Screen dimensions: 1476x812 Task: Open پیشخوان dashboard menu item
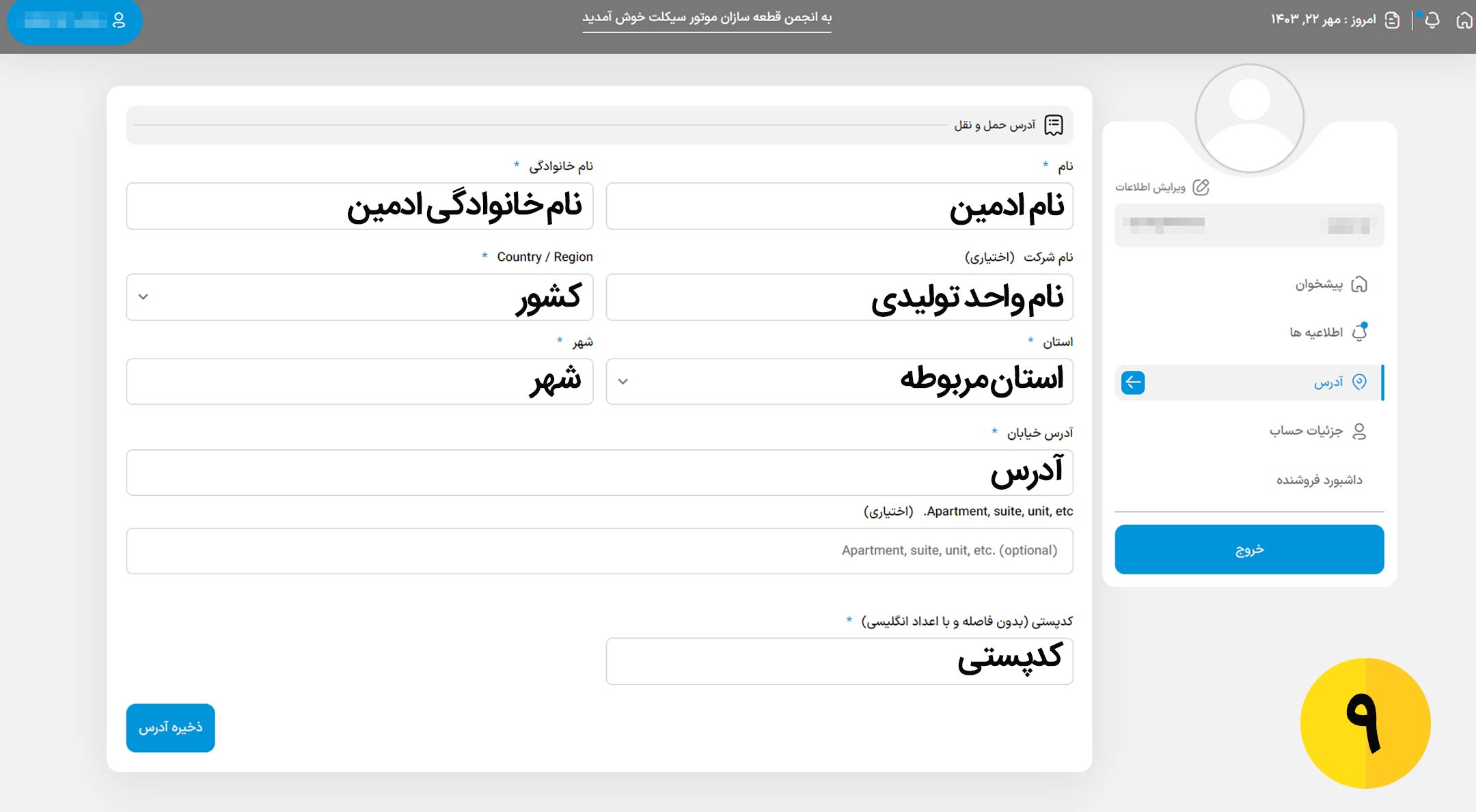[x=1319, y=284]
